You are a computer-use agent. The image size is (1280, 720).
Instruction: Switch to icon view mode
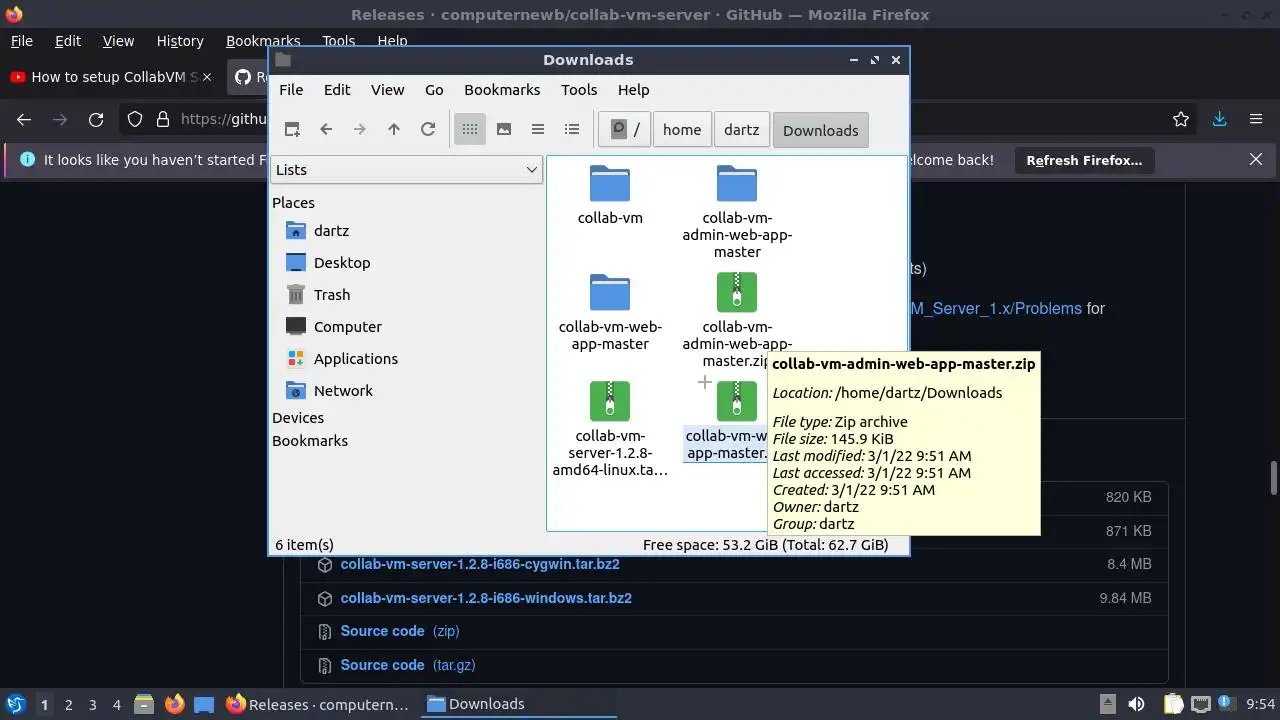point(470,129)
